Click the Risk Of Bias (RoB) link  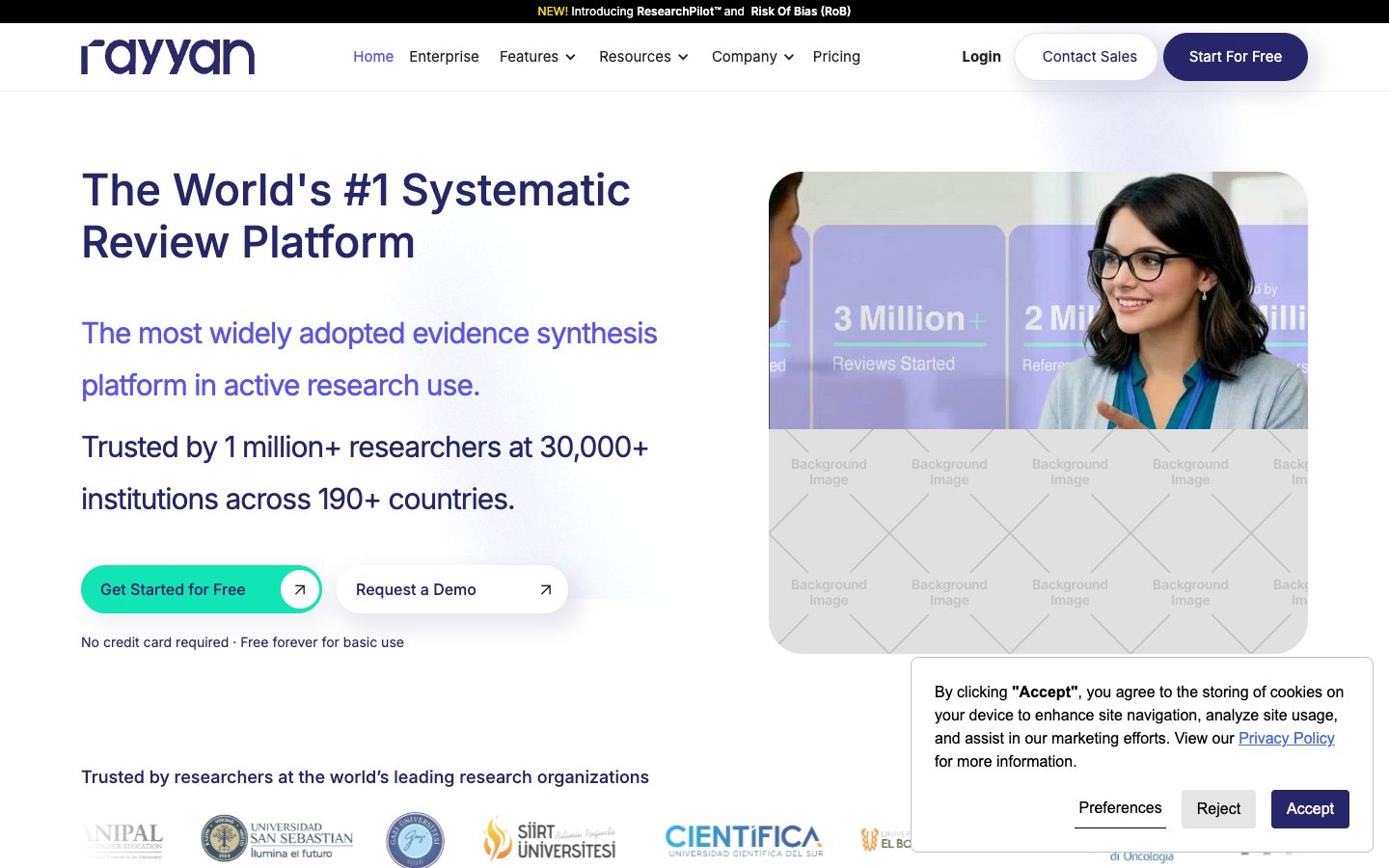[801, 12]
